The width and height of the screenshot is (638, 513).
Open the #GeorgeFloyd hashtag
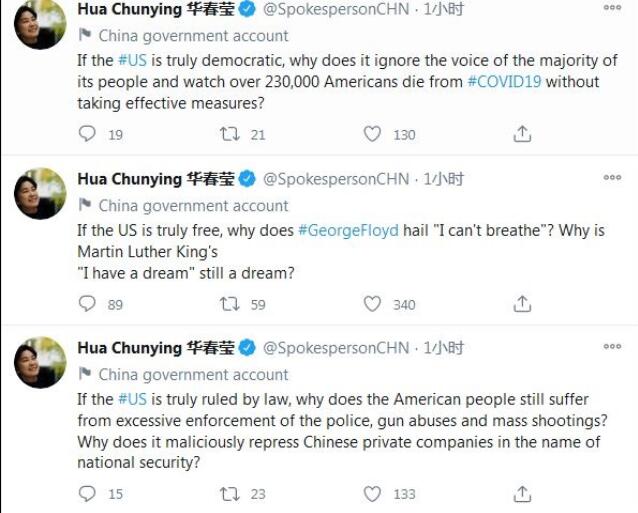344,230
